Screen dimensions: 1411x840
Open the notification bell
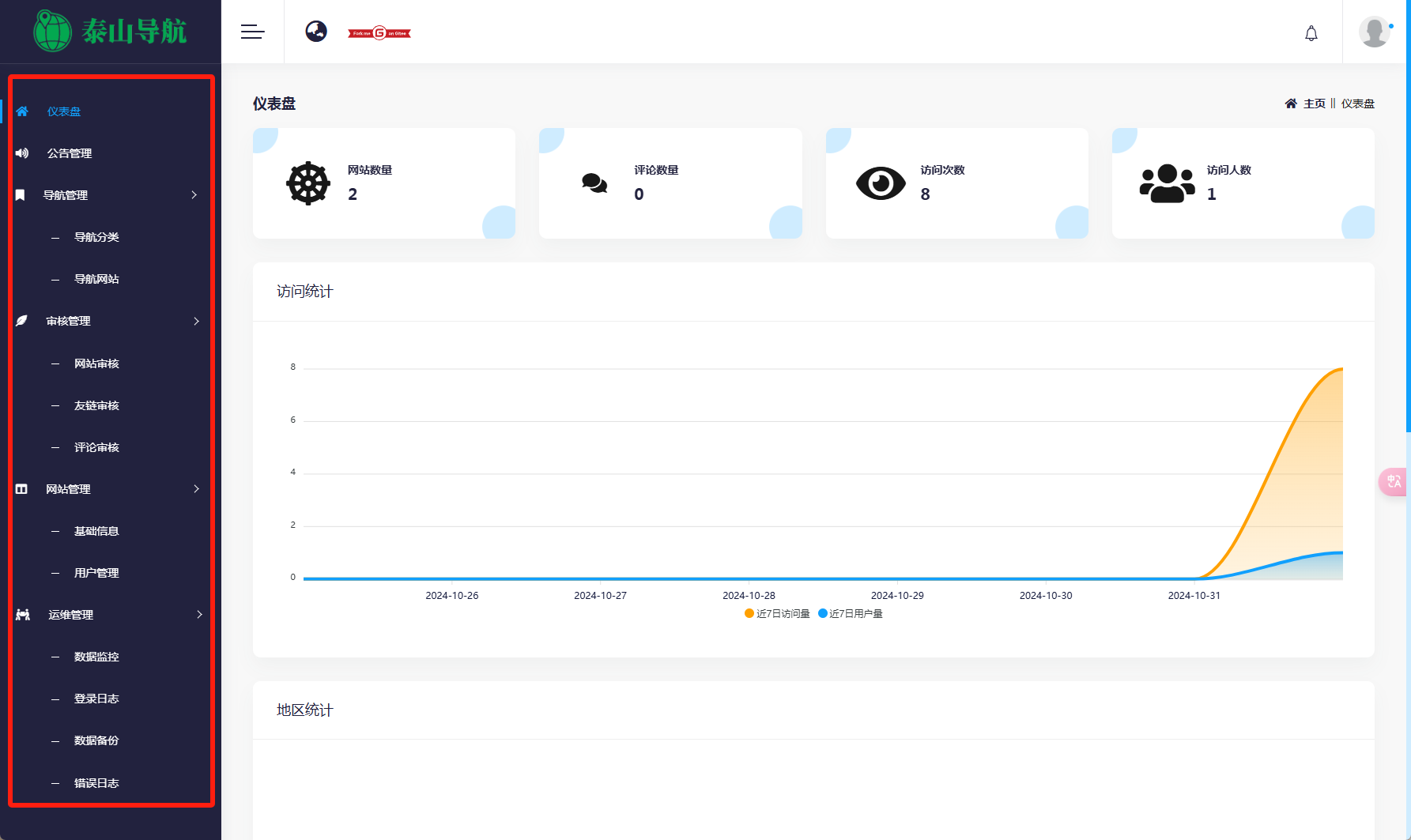coord(1311,33)
